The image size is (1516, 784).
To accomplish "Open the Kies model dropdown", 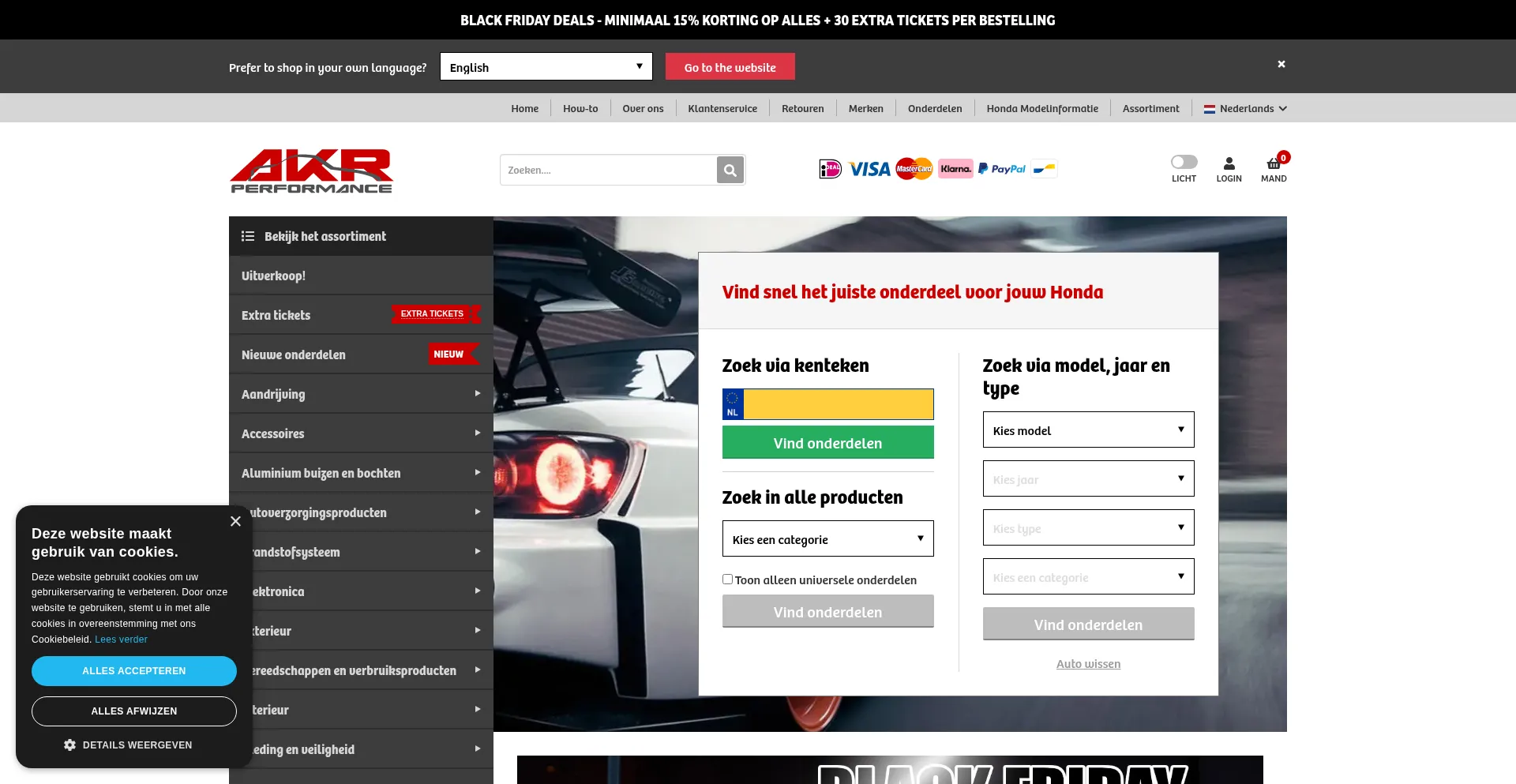I will coord(1088,430).
